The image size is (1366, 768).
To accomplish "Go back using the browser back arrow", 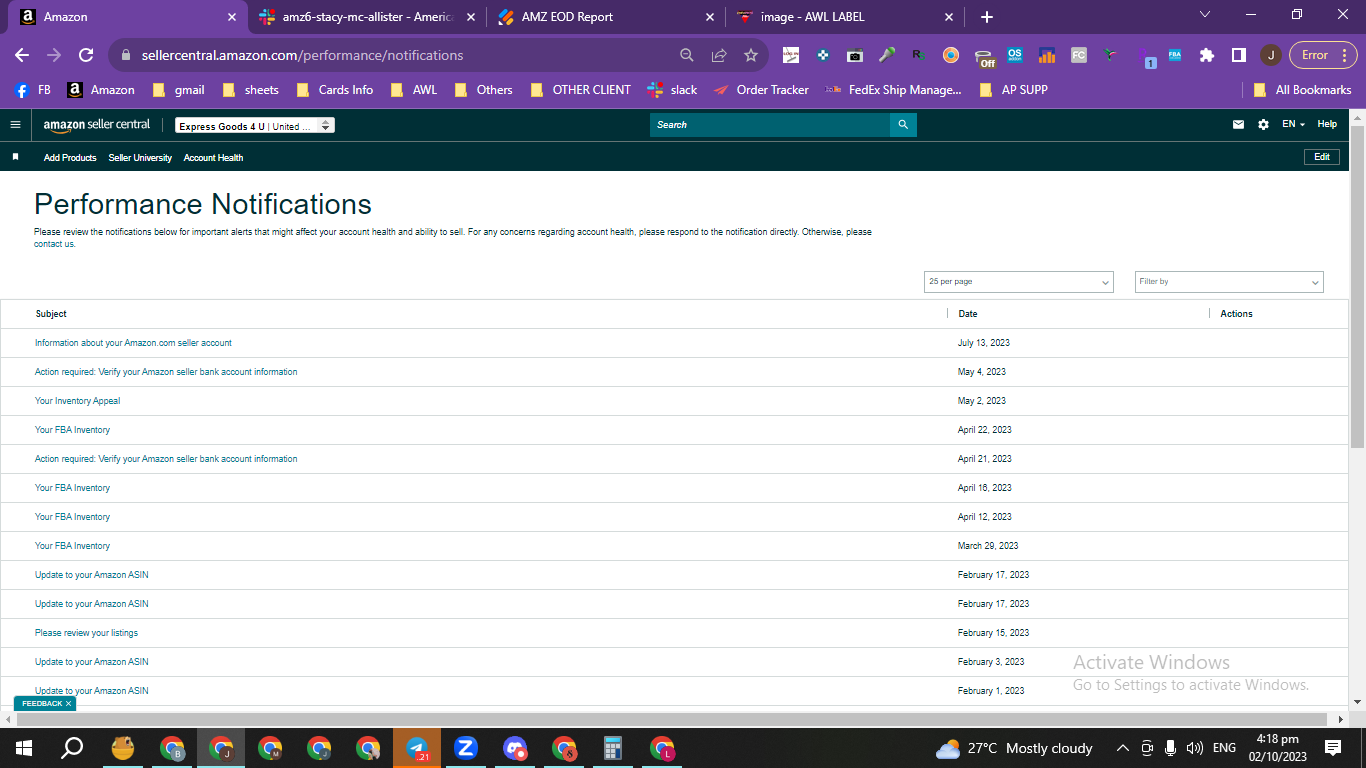I will pos(22,55).
